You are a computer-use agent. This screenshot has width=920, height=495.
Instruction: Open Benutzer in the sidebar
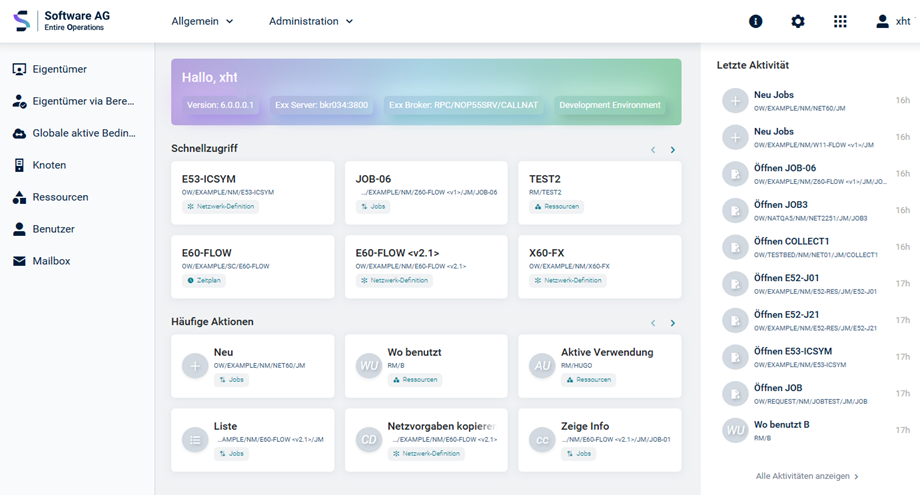coord(43,229)
